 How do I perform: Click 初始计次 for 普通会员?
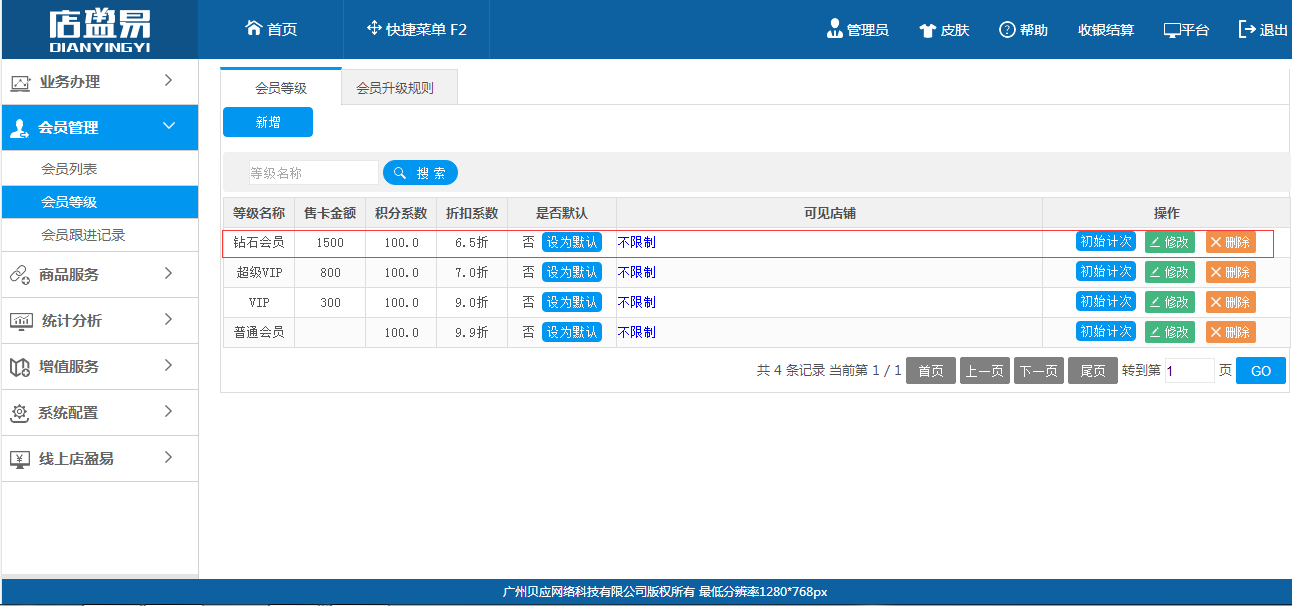click(x=1106, y=331)
